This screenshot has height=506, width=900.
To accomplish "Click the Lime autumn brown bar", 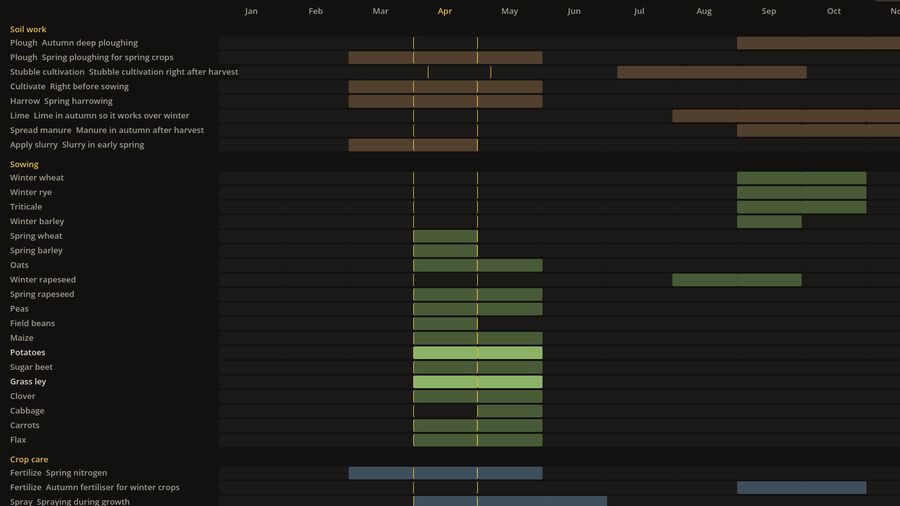I will pyautogui.click(x=786, y=115).
